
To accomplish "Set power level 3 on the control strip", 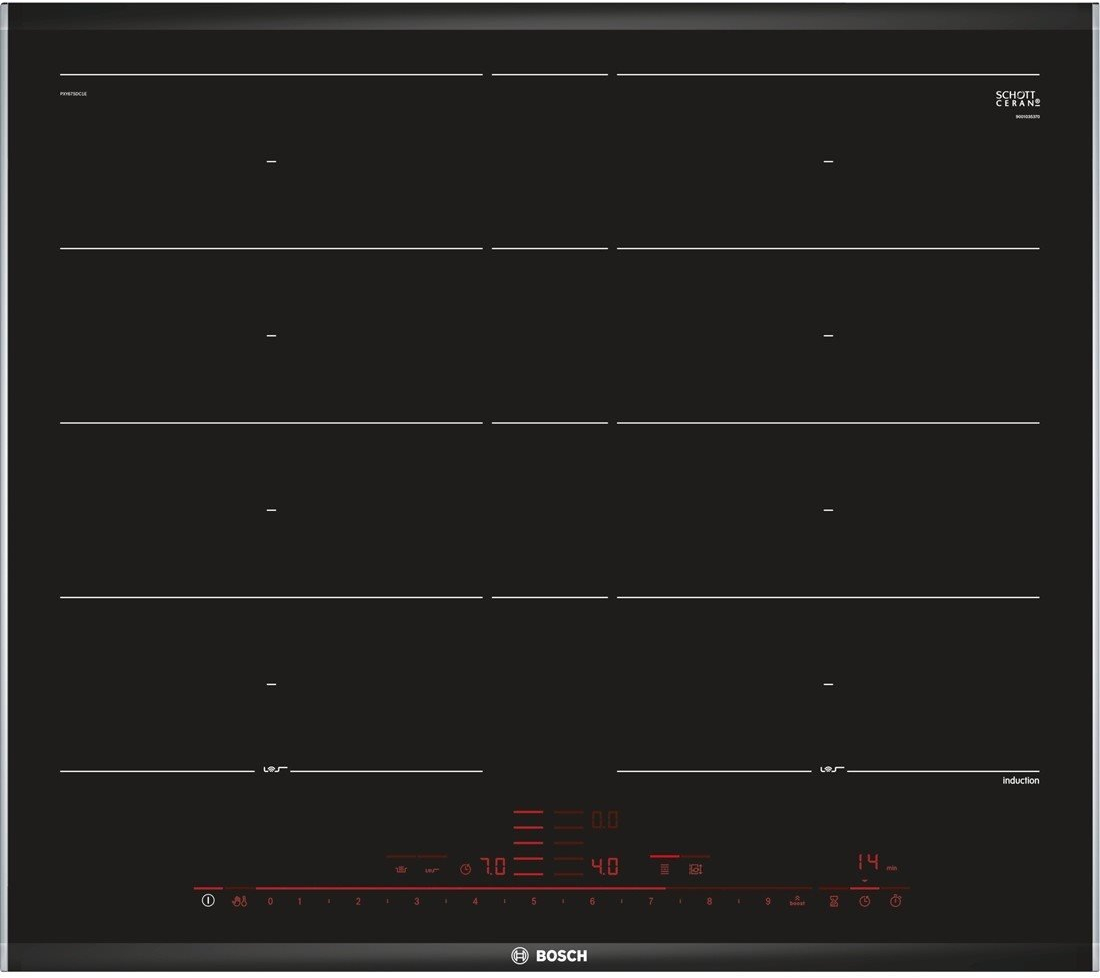I will [x=417, y=902].
